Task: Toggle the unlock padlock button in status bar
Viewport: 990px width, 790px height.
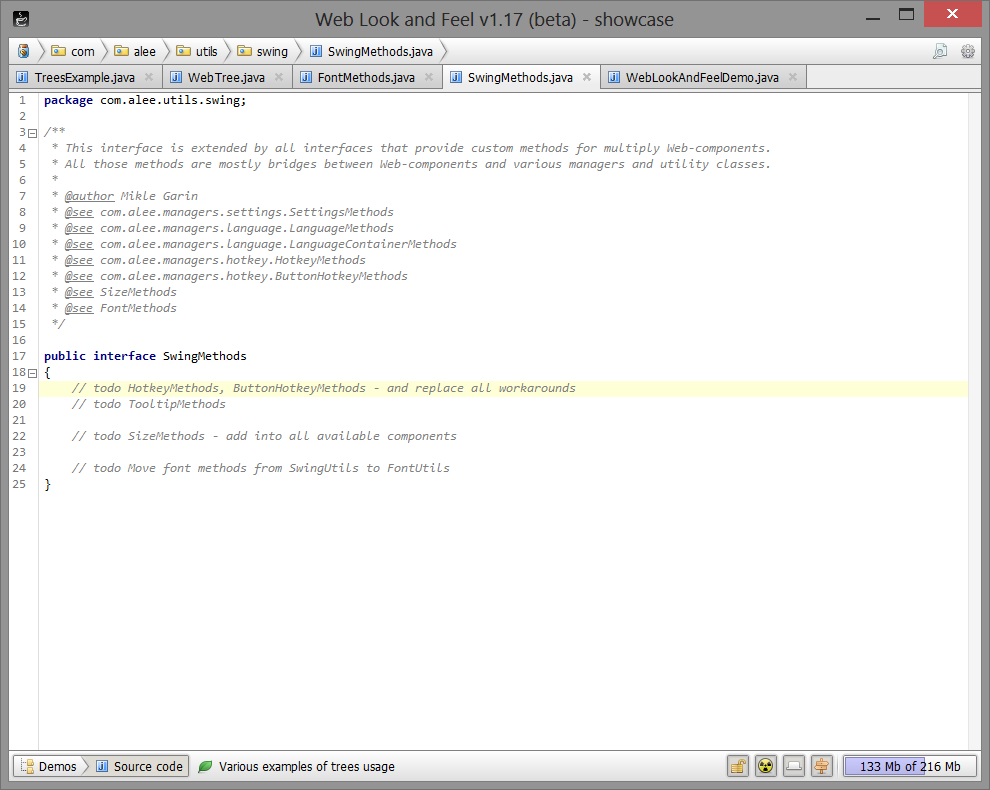Action: [737, 766]
